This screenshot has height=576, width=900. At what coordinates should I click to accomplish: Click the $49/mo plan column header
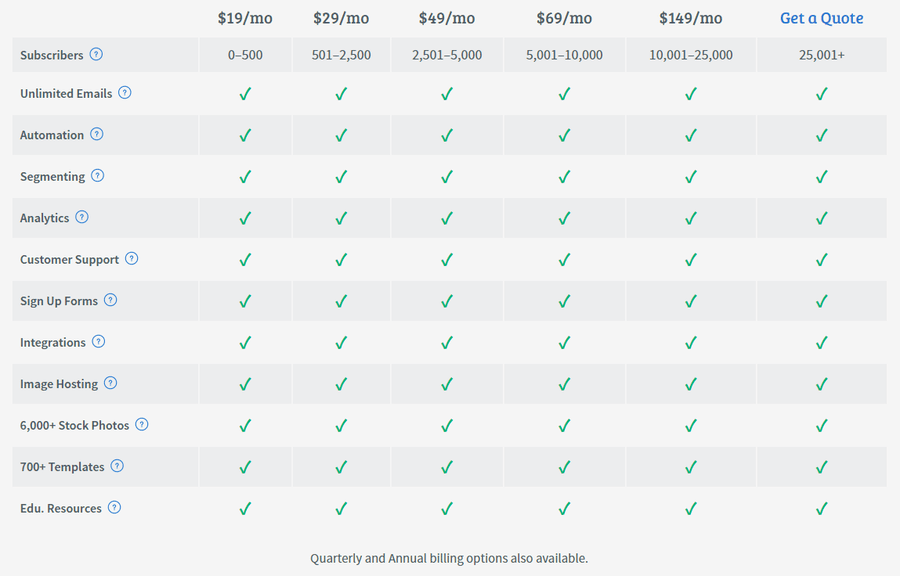[447, 18]
